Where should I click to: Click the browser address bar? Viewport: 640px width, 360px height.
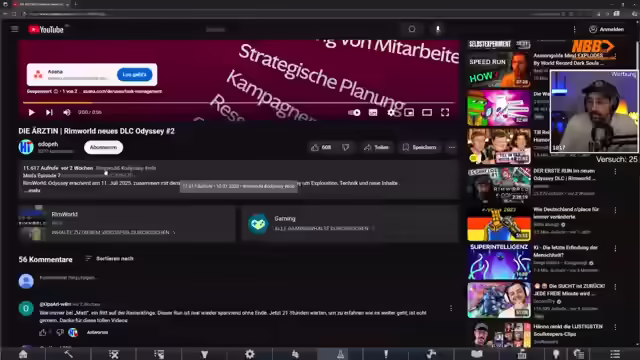pos(286,14)
